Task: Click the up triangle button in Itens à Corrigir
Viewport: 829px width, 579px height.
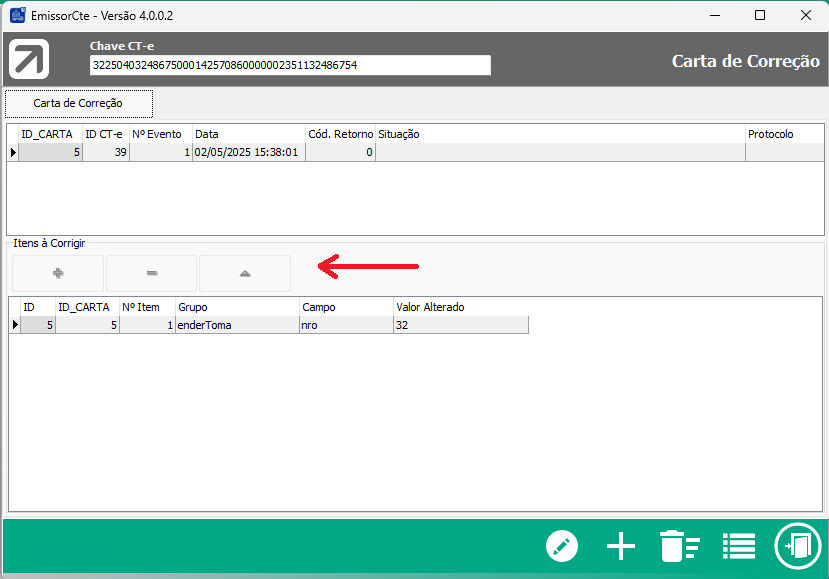Action: pyautogui.click(x=245, y=273)
